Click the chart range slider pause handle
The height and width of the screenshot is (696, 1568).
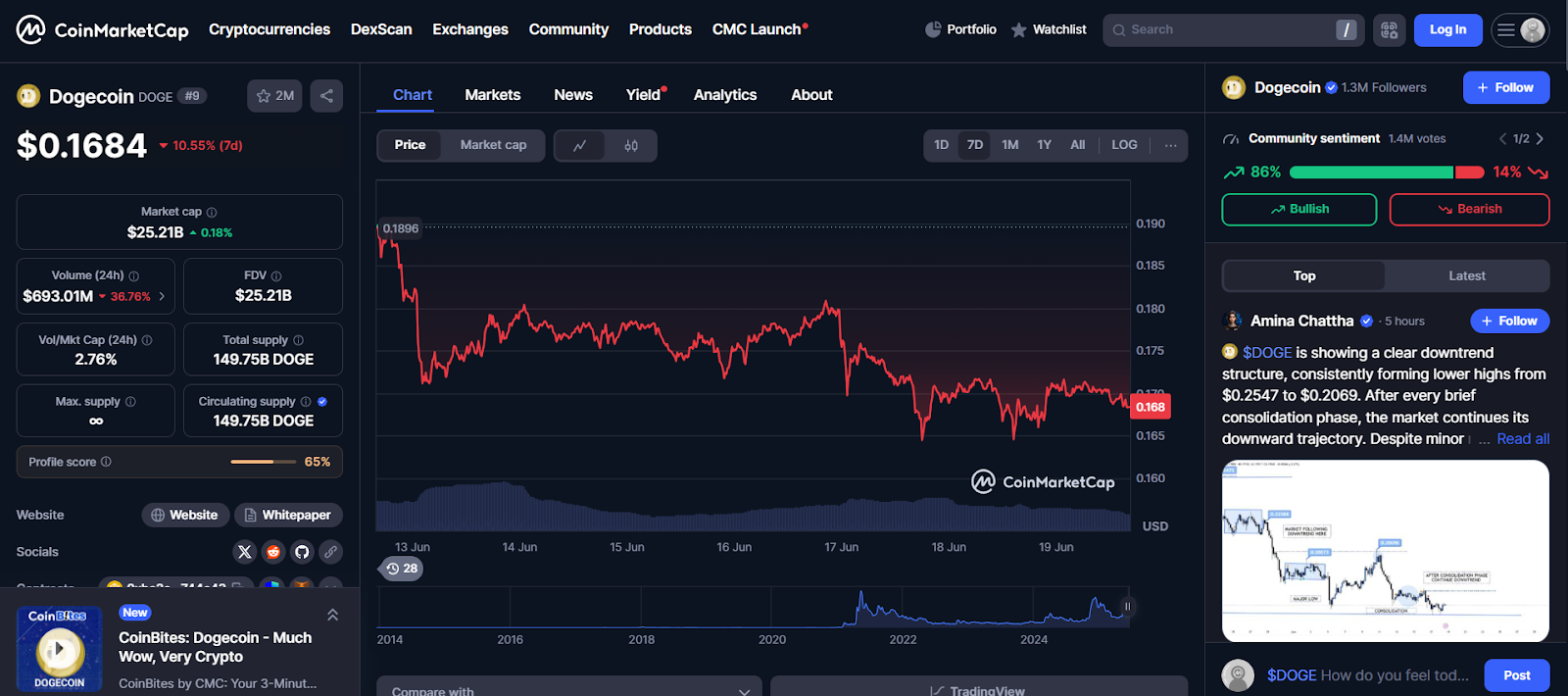click(x=1127, y=607)
